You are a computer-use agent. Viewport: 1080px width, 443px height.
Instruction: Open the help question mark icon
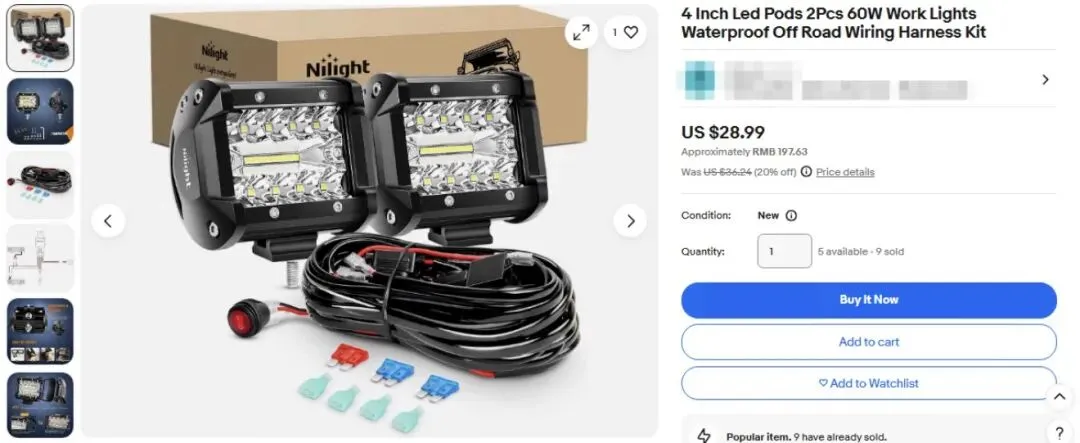(1060, 432)
